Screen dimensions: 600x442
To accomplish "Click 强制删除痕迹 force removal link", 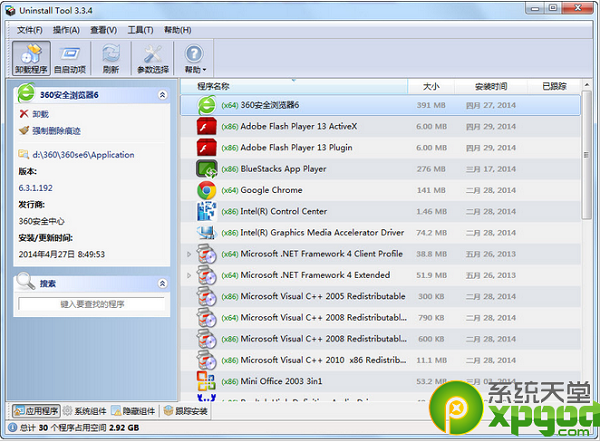I will coord(56,131).
